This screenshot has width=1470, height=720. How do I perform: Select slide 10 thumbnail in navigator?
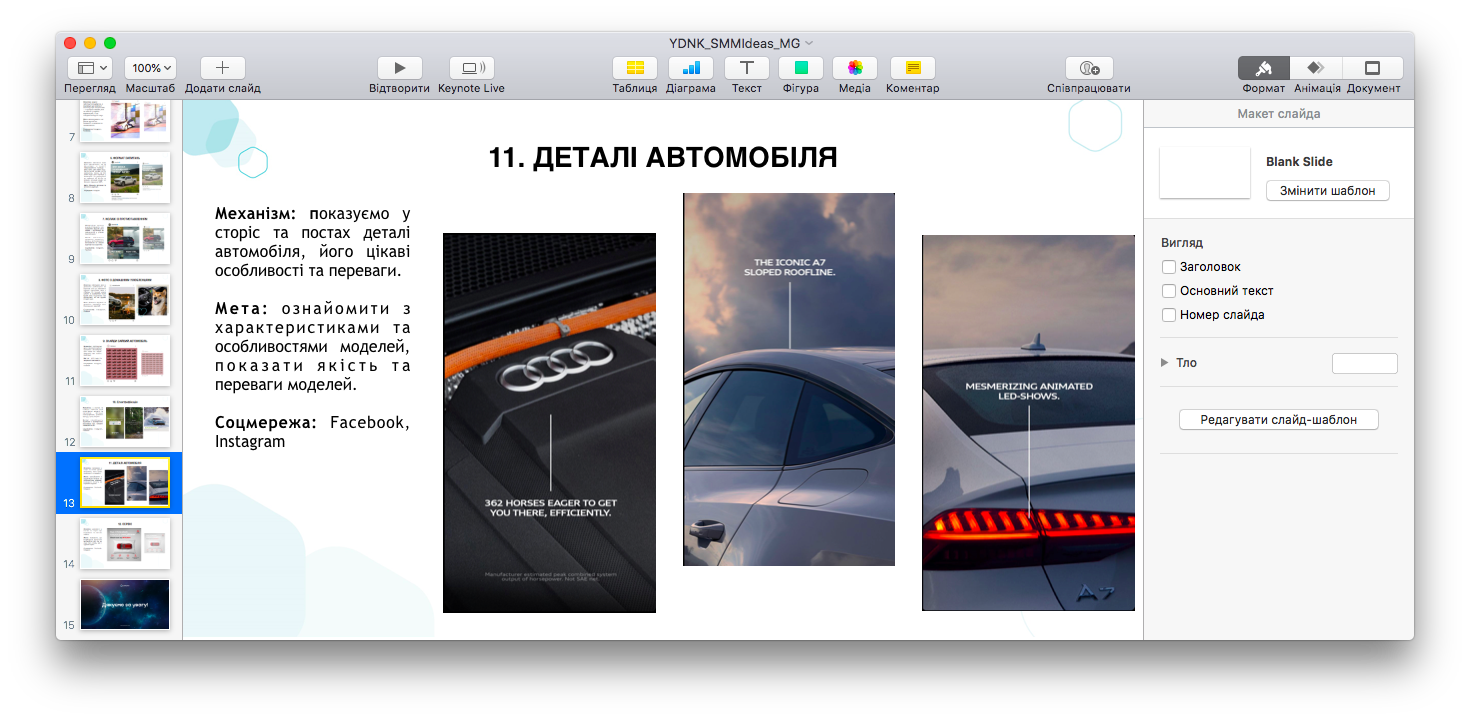[125, 299]
